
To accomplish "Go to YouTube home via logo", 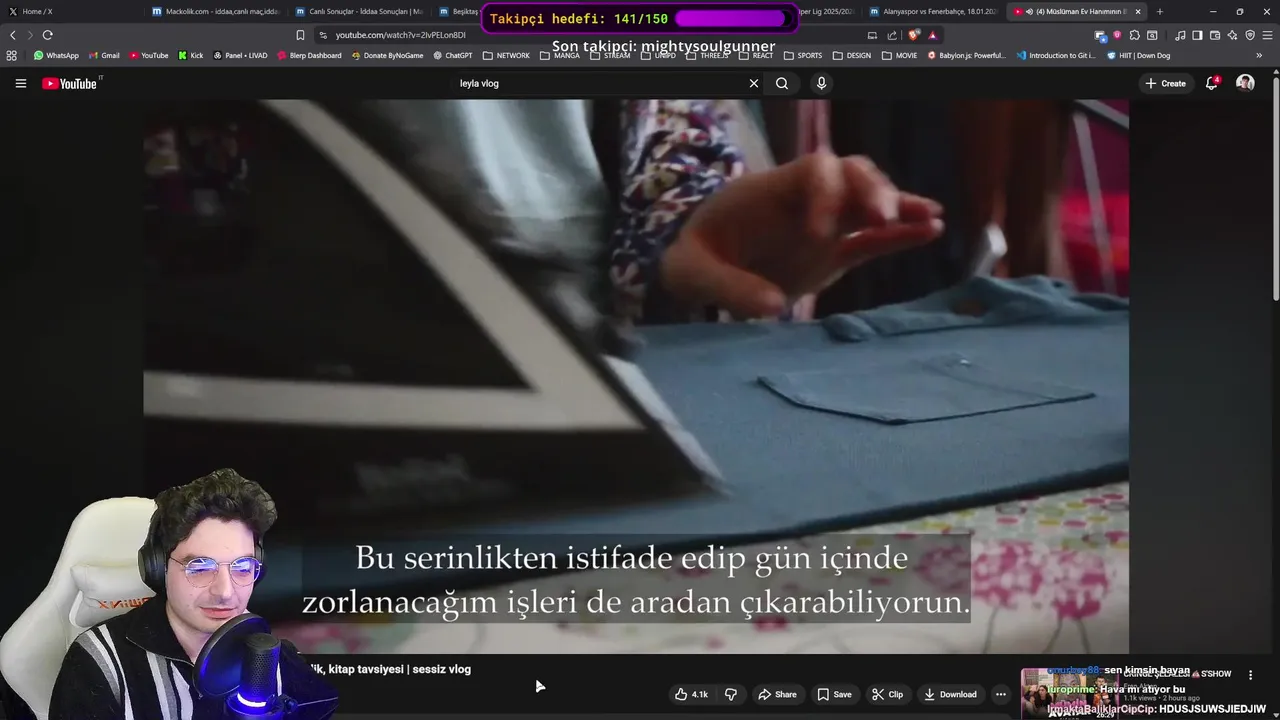I will (x=70, y=83).
